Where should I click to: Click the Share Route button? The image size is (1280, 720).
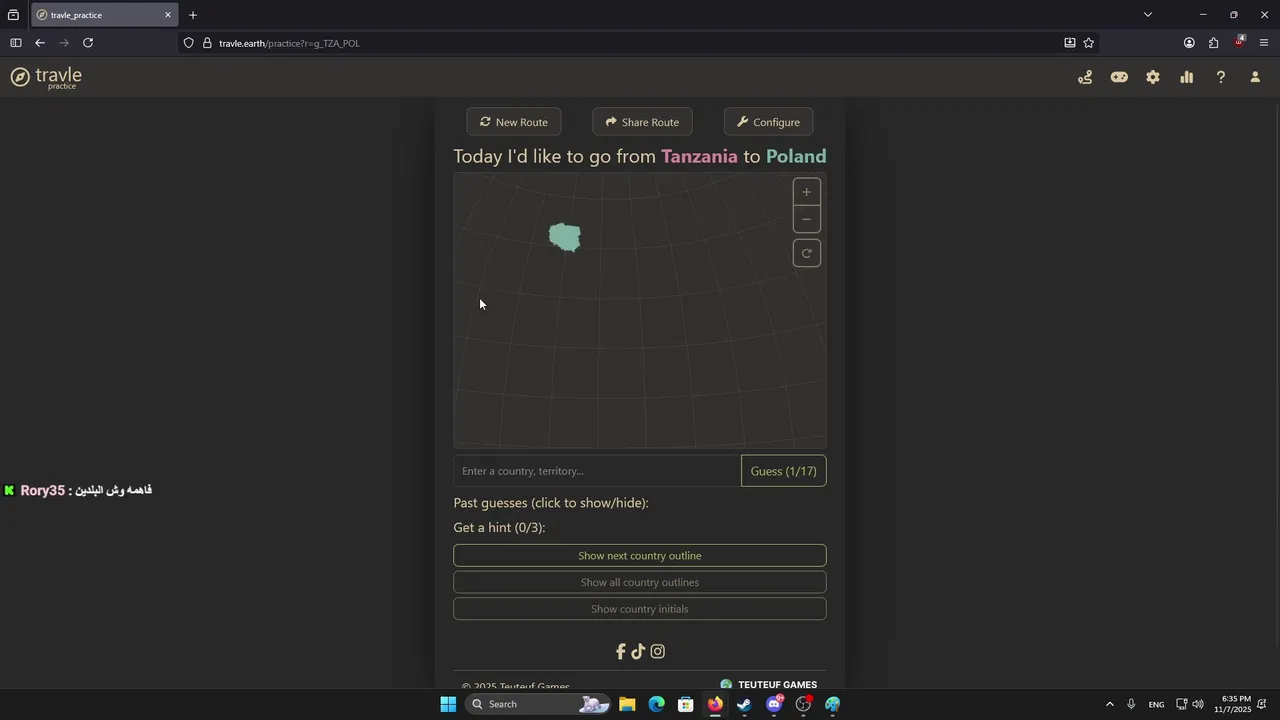coord(642,122)
